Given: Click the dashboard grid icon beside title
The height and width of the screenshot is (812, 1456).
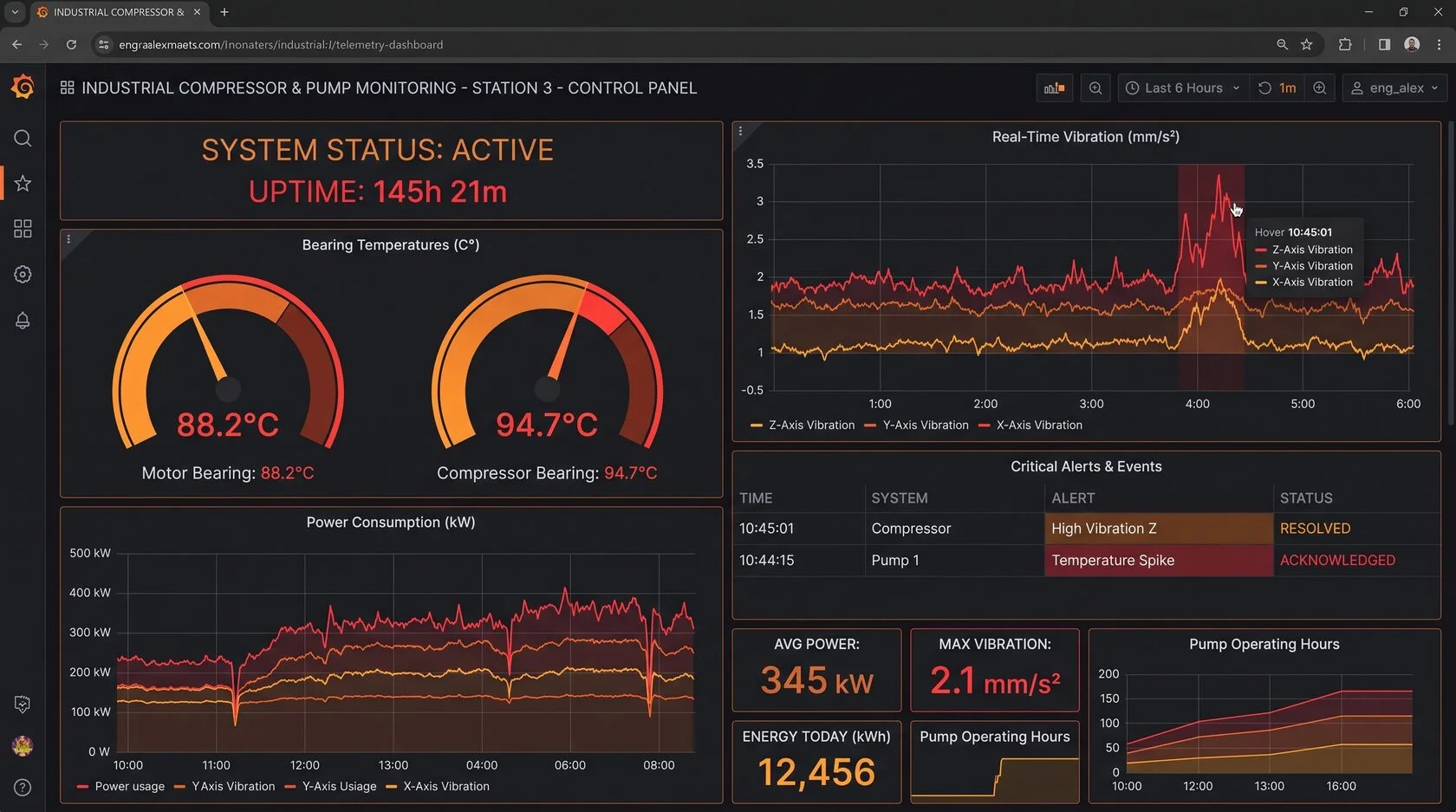Looking at the screenshot, I should coord(67,88).
